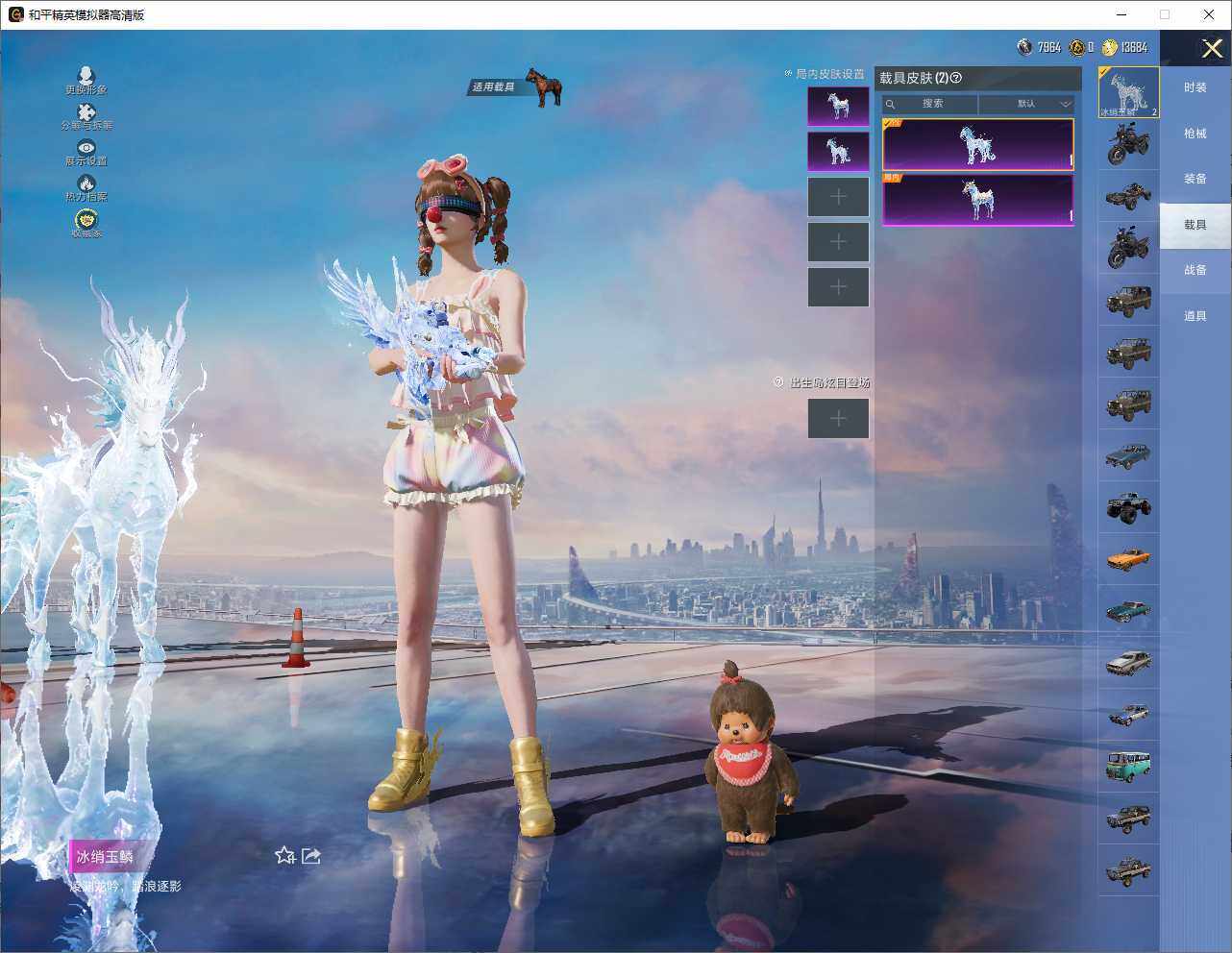The height and width of the screenshot is (953, 1232).
Task: Select the 冰绡玉麟 ice horse vehicle thumbnail
Action: click(x=1128, y=92)
